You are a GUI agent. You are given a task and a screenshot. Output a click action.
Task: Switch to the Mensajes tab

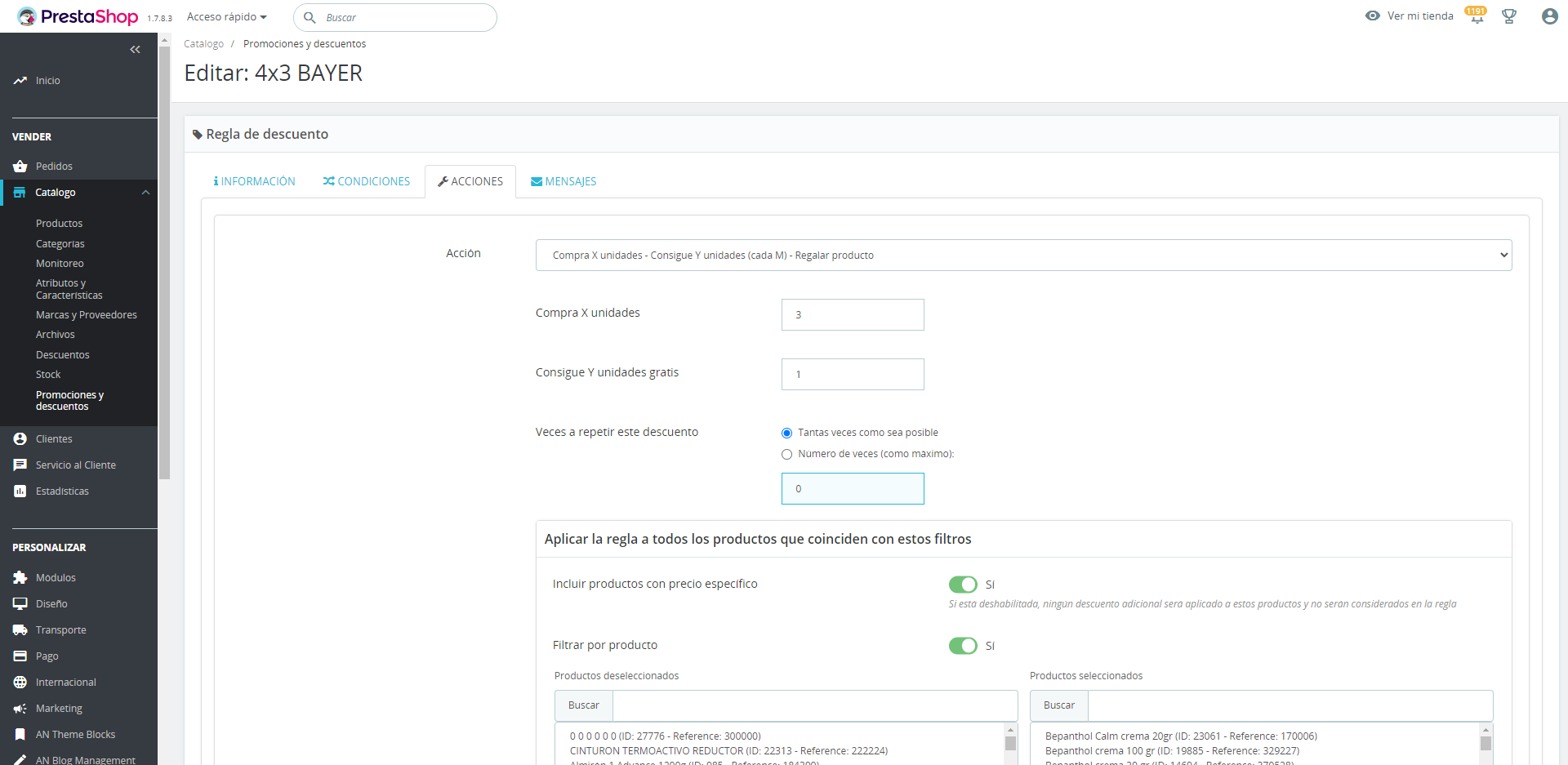pyautogui.click(x=563, y=182)
